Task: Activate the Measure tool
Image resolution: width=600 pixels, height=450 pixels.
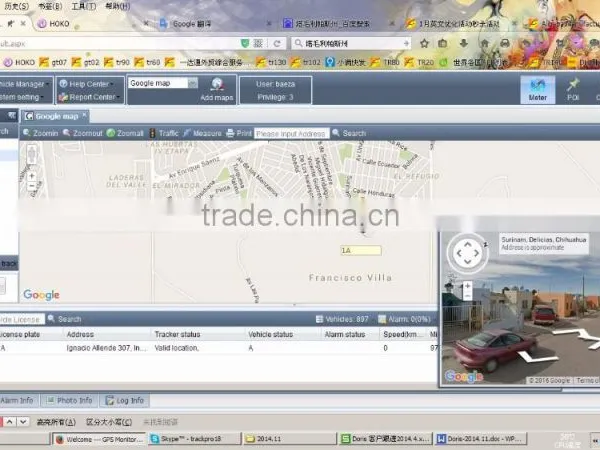Action: (202, 133)
